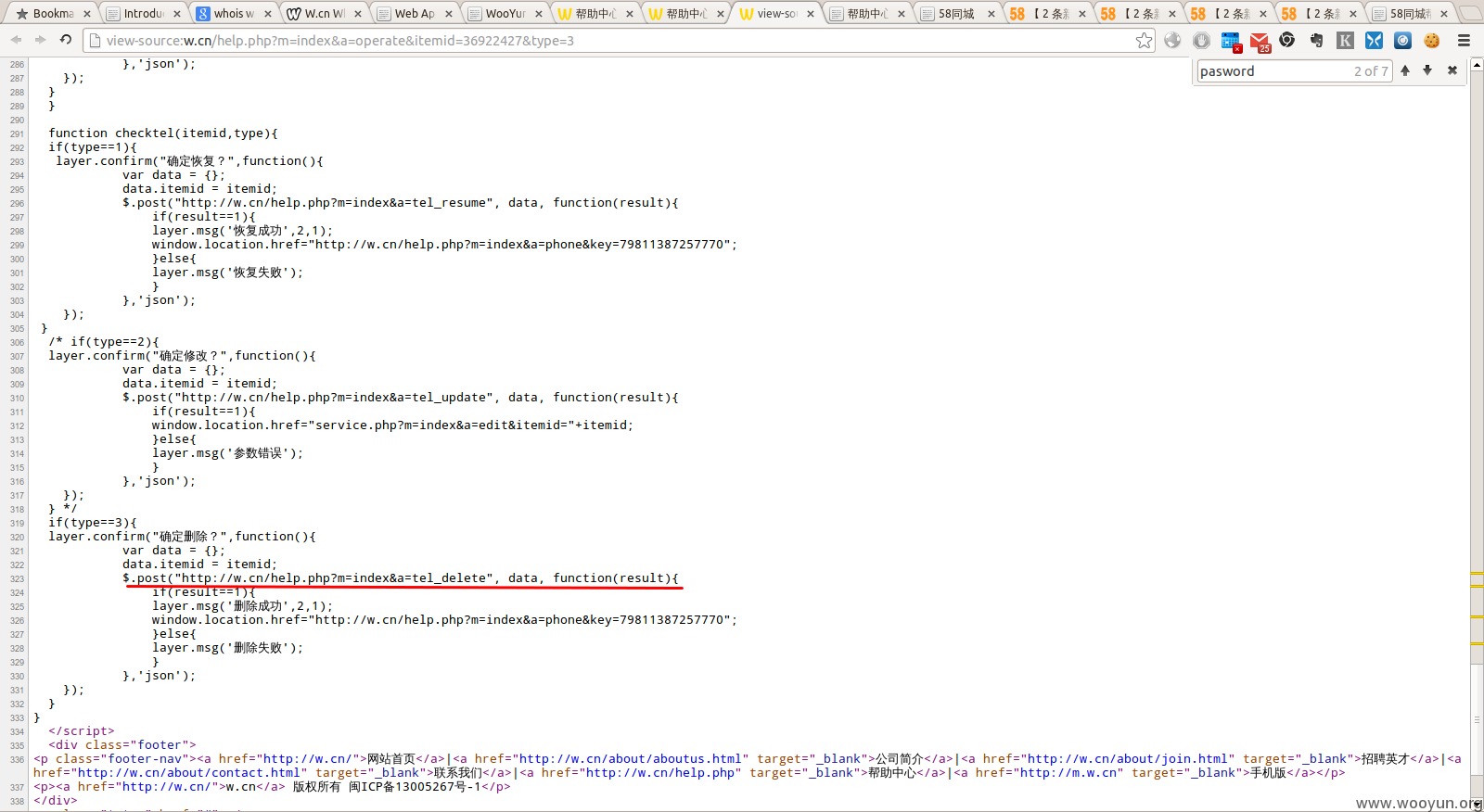Go back to the previous page
Screen dimensions: 1484x812
pos(16,40)
